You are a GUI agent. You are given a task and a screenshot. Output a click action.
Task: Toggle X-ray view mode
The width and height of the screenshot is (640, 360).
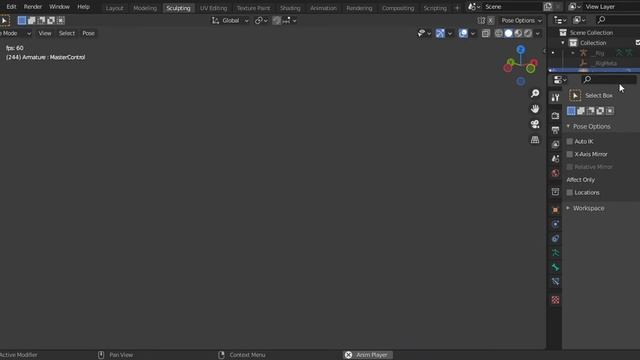click(485, 33)
